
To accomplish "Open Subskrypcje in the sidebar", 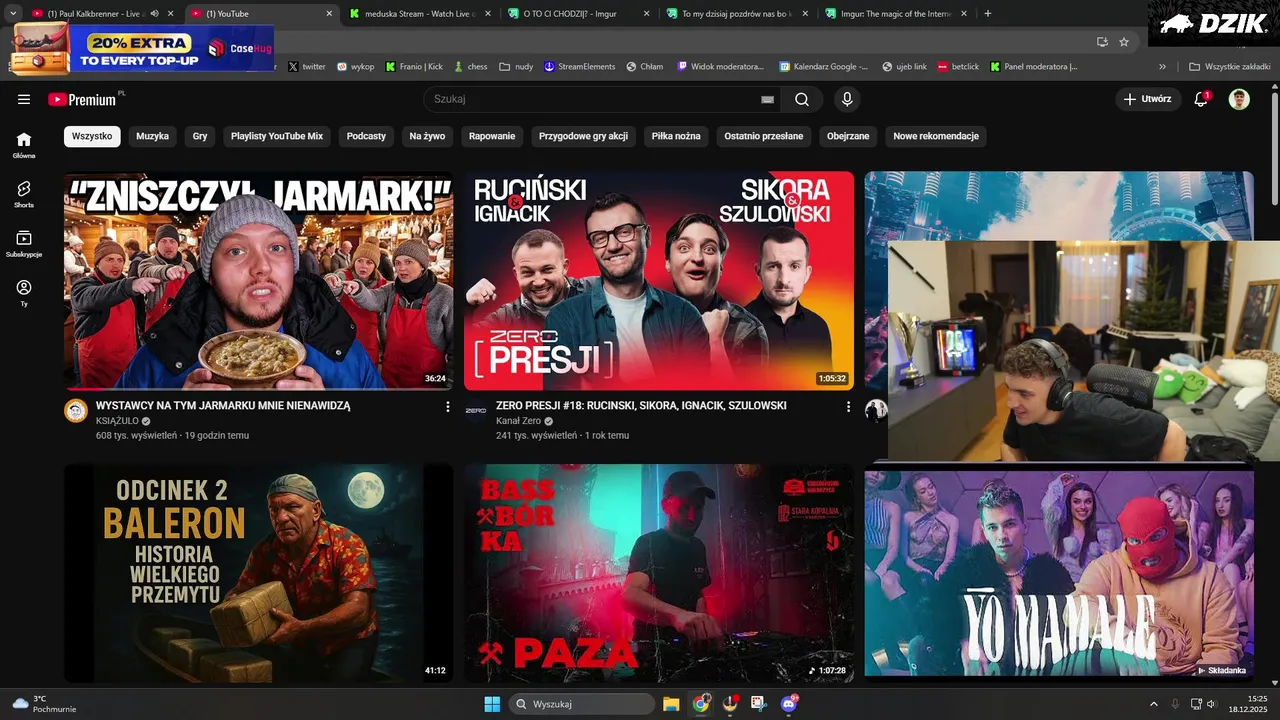I will (24, 243).
